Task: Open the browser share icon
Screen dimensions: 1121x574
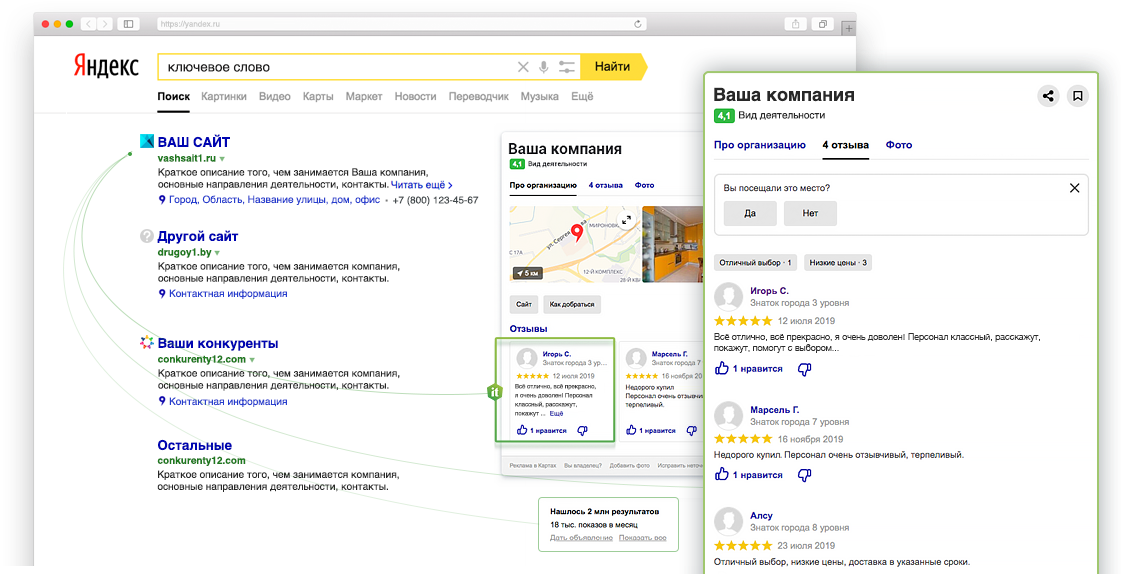Action: tap(796, 24)
